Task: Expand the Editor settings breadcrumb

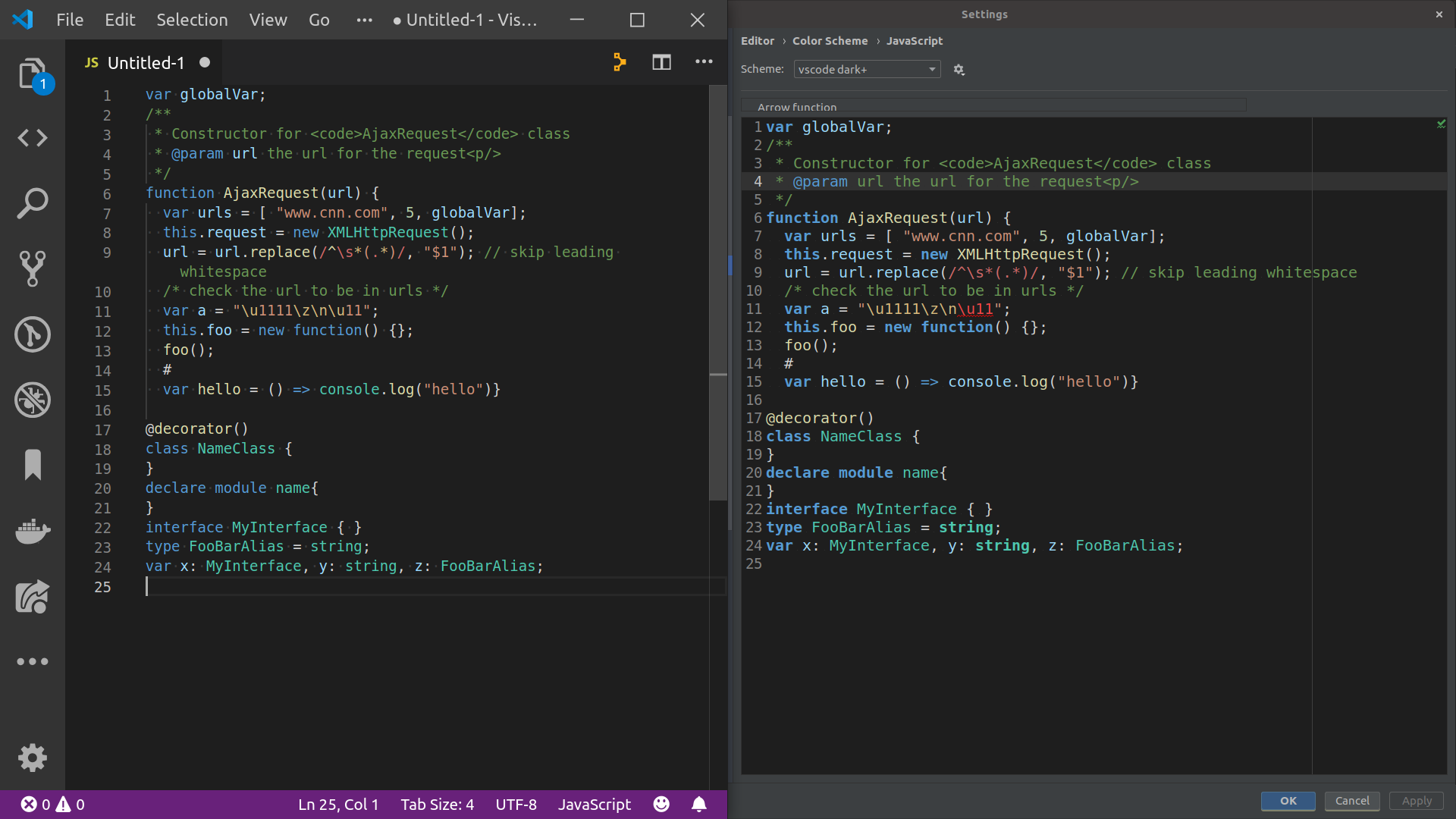Action: click(x=756, y=41)
